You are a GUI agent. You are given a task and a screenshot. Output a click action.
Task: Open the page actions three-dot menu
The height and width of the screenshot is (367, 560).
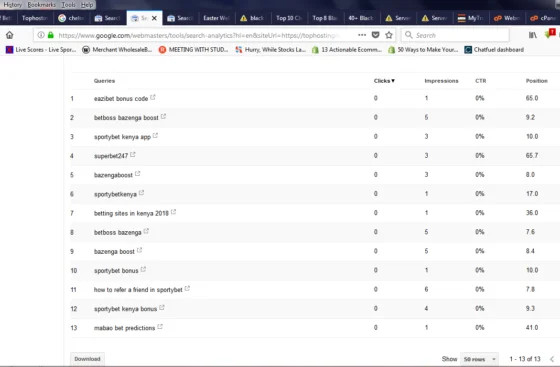[x=362, y=35]
